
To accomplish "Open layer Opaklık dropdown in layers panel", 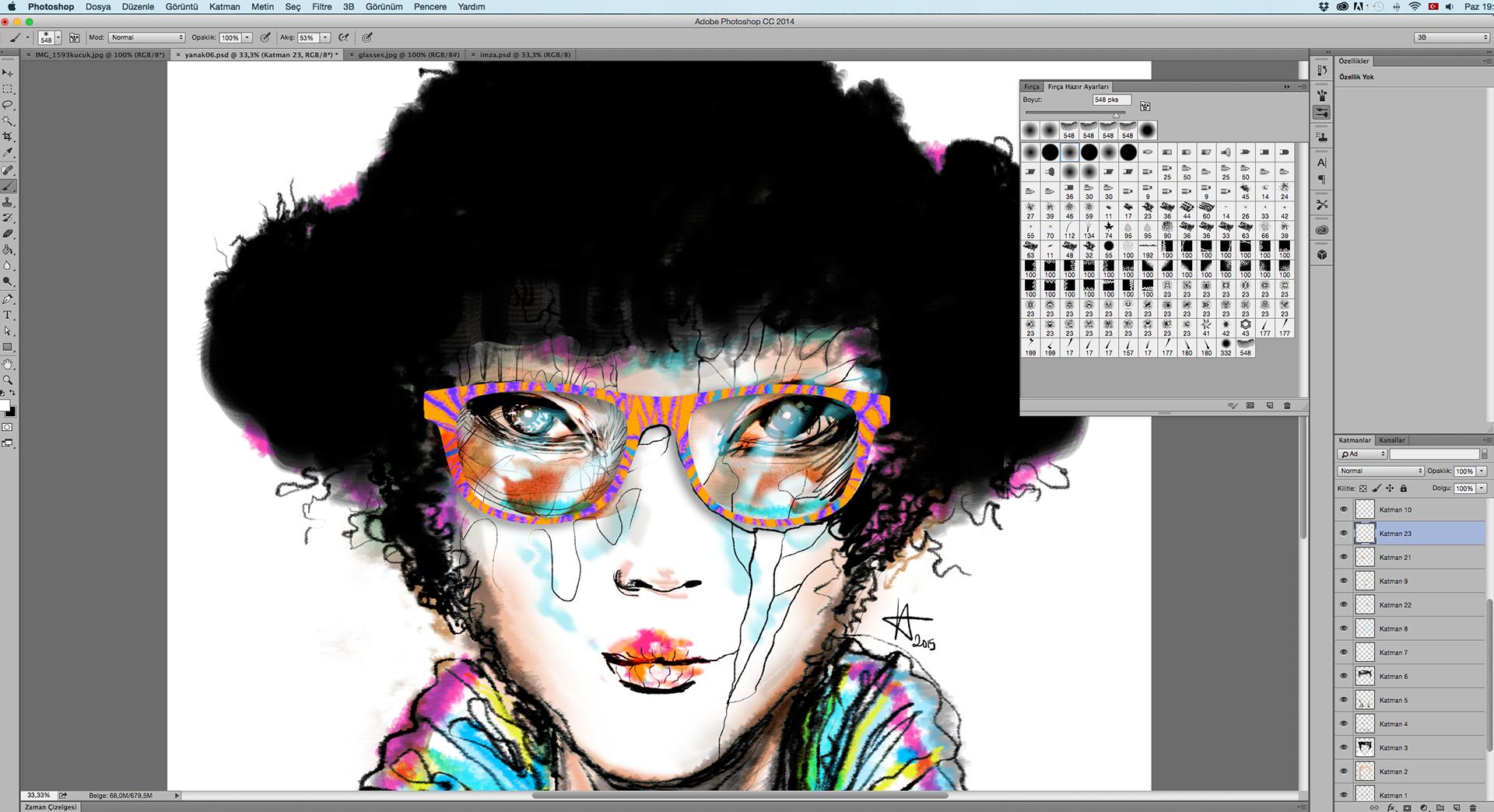I will [1482, 471].
